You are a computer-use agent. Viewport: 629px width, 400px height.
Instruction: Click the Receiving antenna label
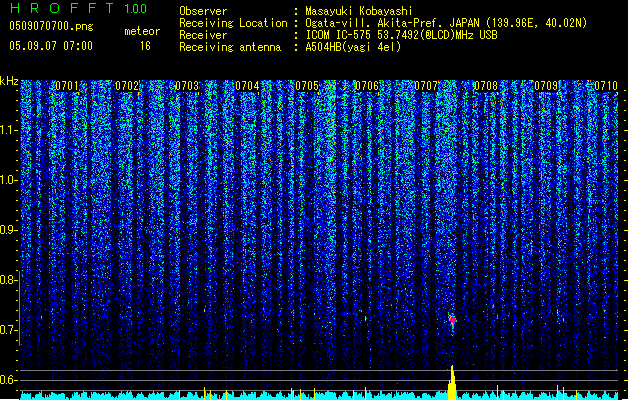(x=230, y=47)
